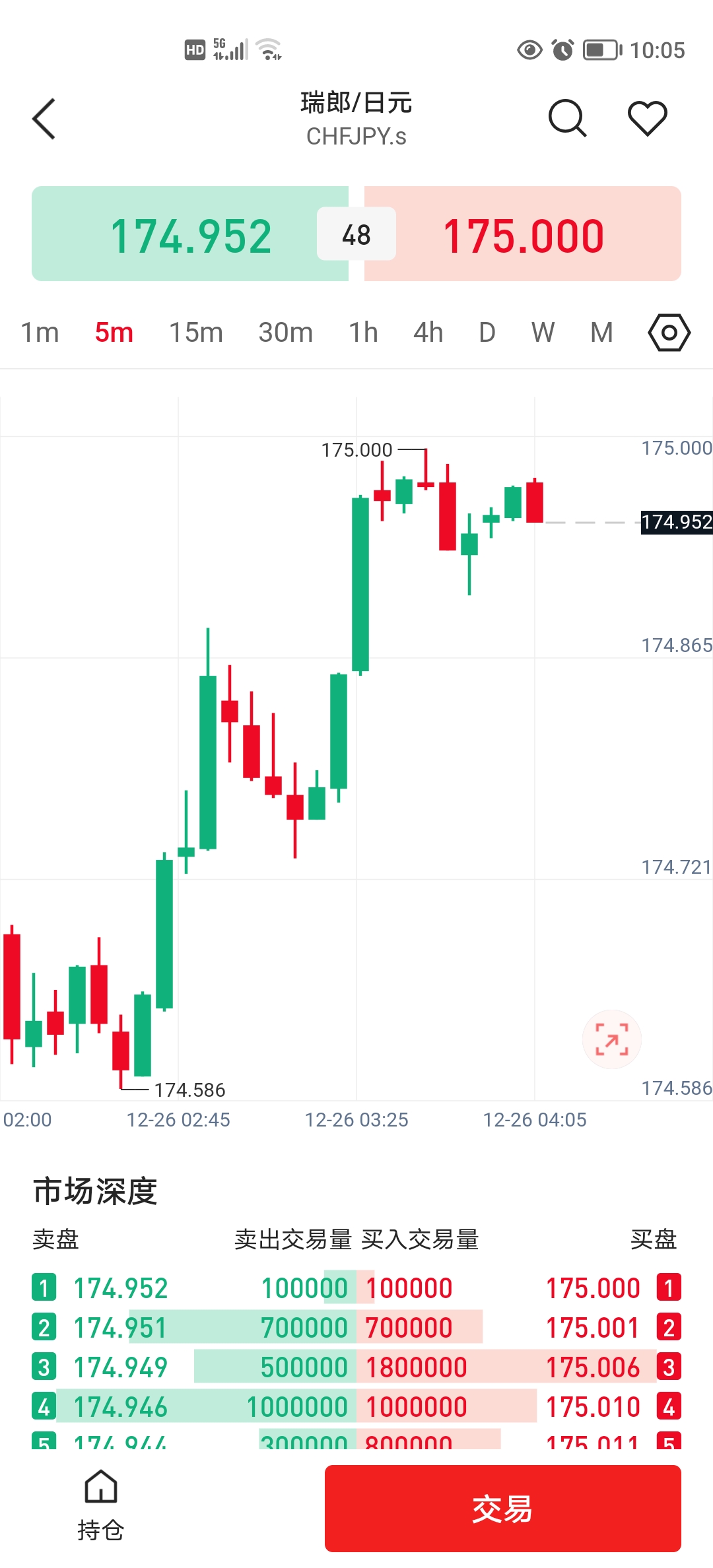The width and height of the screenshot is (713, 1568).
Task: Add CHFJPY to favorites with heart icon
Action: click(x=647, y=119)
